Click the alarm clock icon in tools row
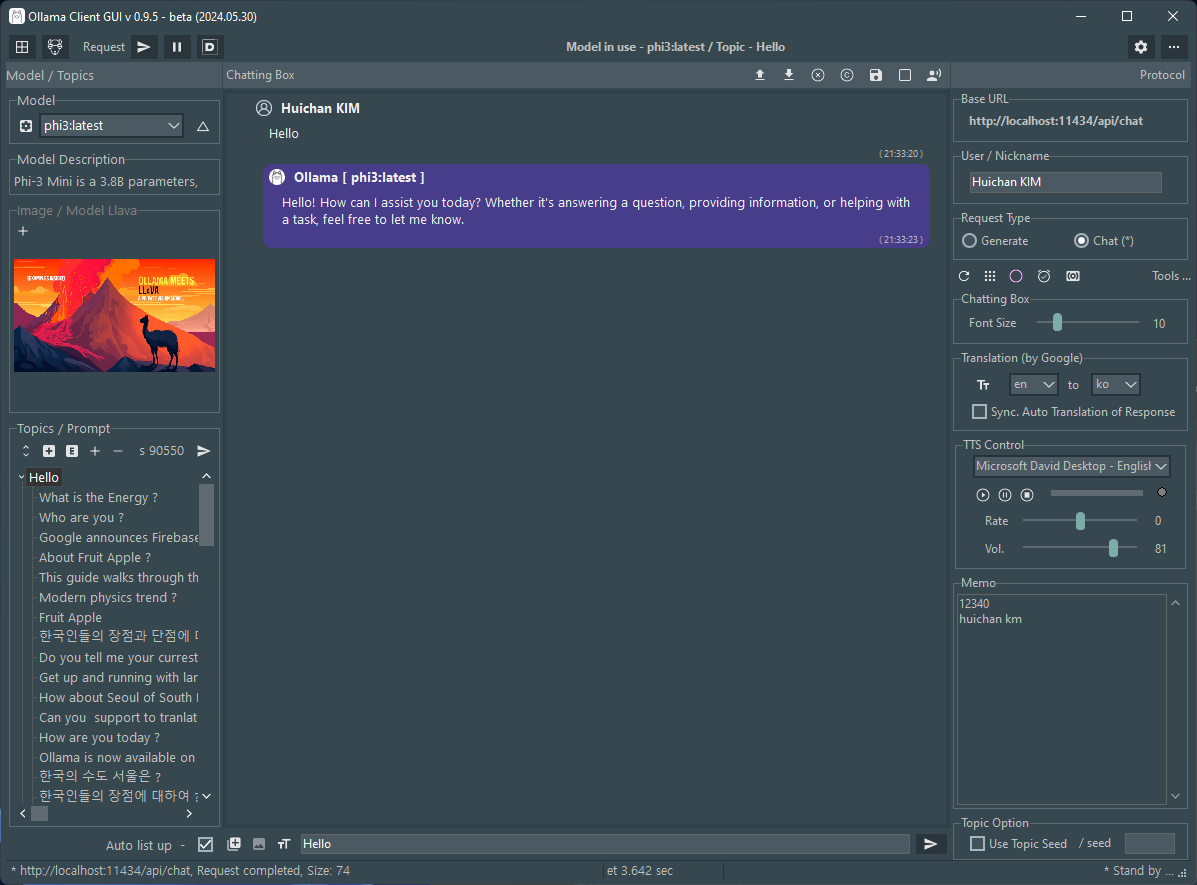1197x885 pixels. [1044, 276]
